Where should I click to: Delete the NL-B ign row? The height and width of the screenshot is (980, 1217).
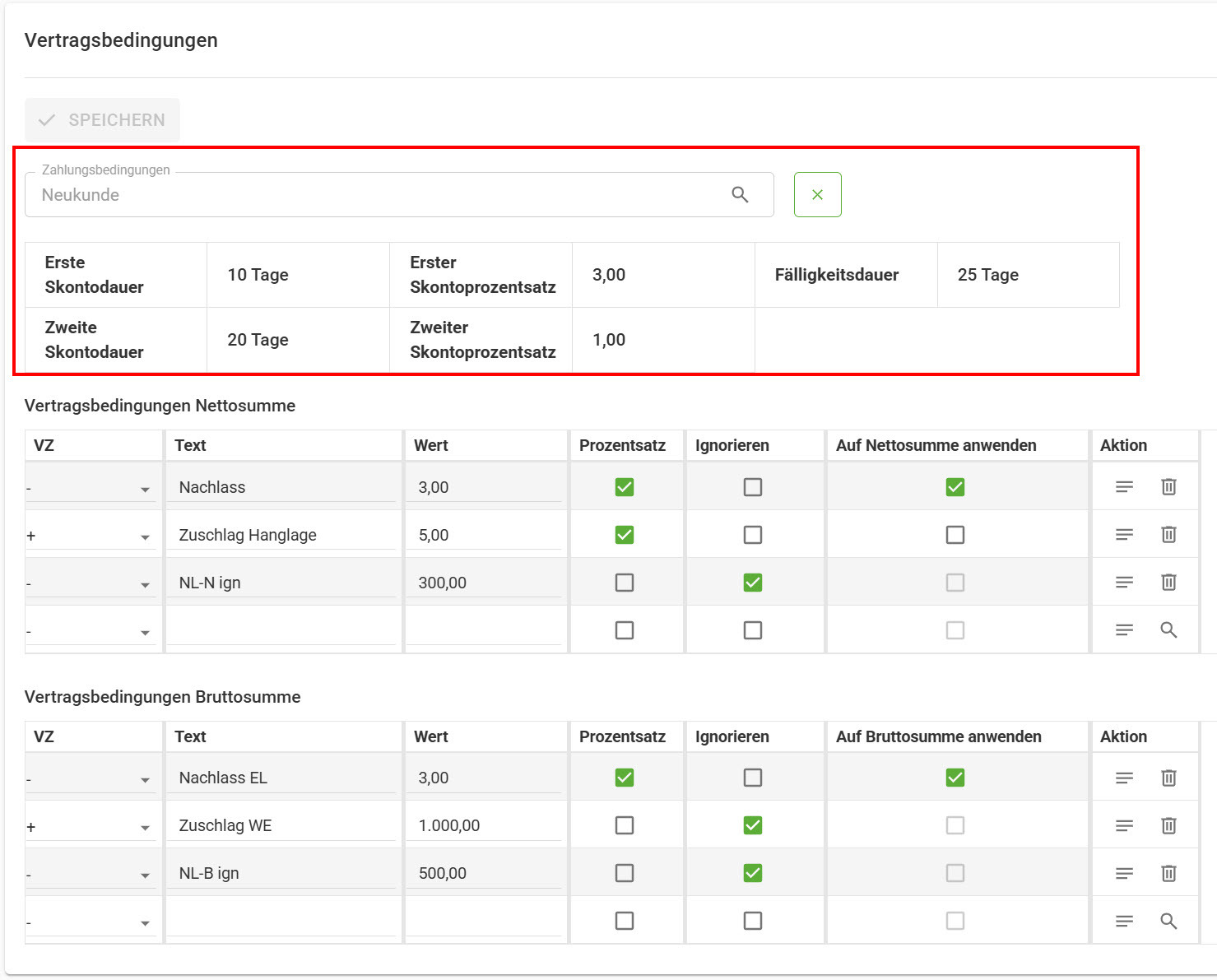tap(1168, 873)
